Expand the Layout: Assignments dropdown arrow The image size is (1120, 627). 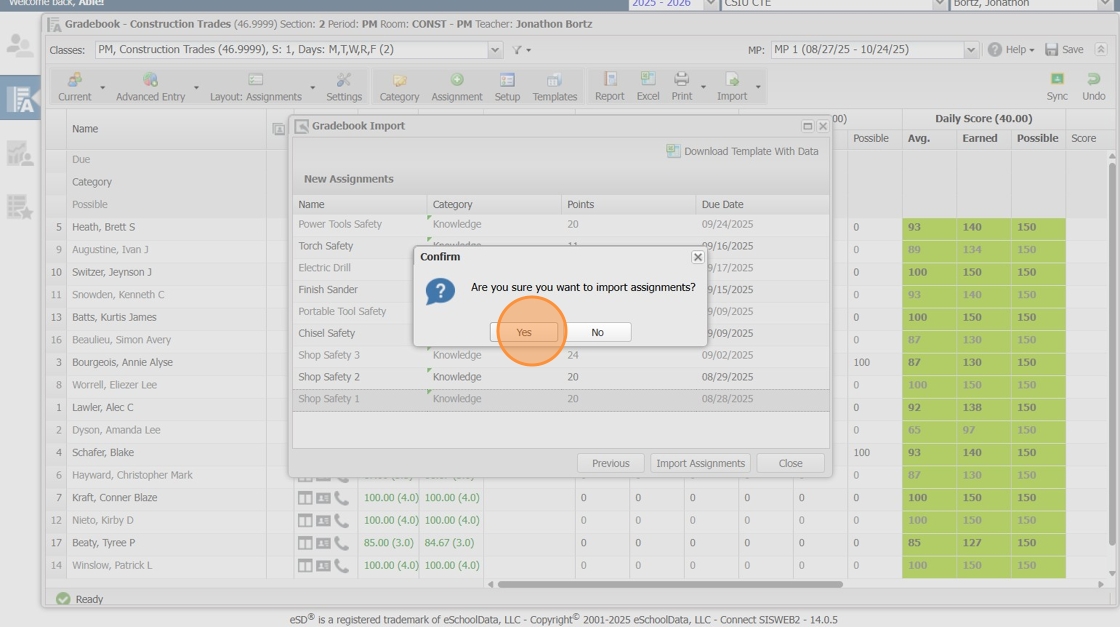tap(313, 88)
